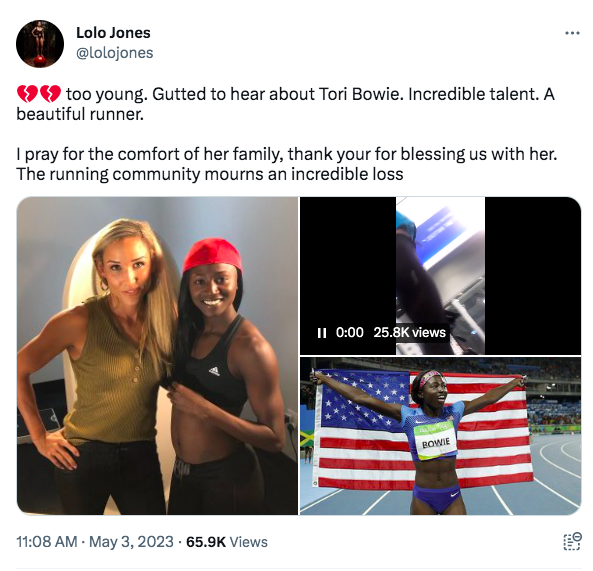Viewport: 593px width, 571px height.
Task: Click the May 3, 2023 date
Action: pyautogui.click(x=131, y=542)
